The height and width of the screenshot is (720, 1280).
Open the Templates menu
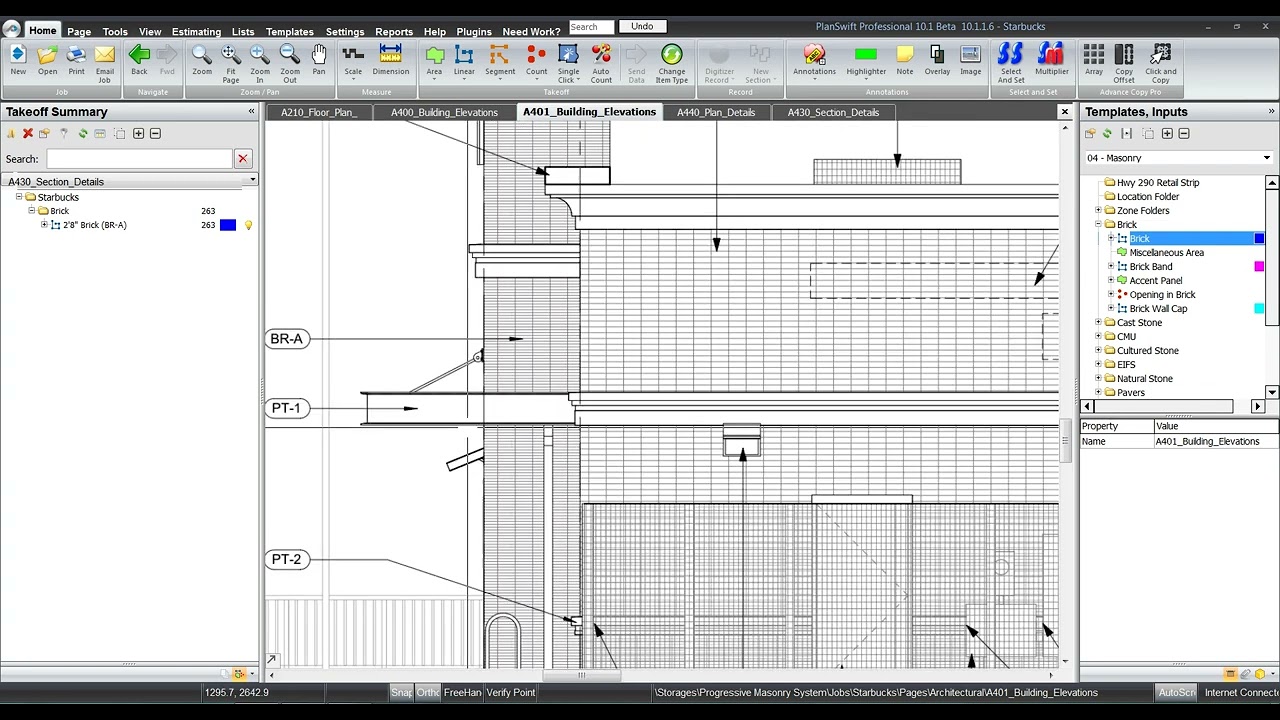pyautogui.click(x=289, y=32)
